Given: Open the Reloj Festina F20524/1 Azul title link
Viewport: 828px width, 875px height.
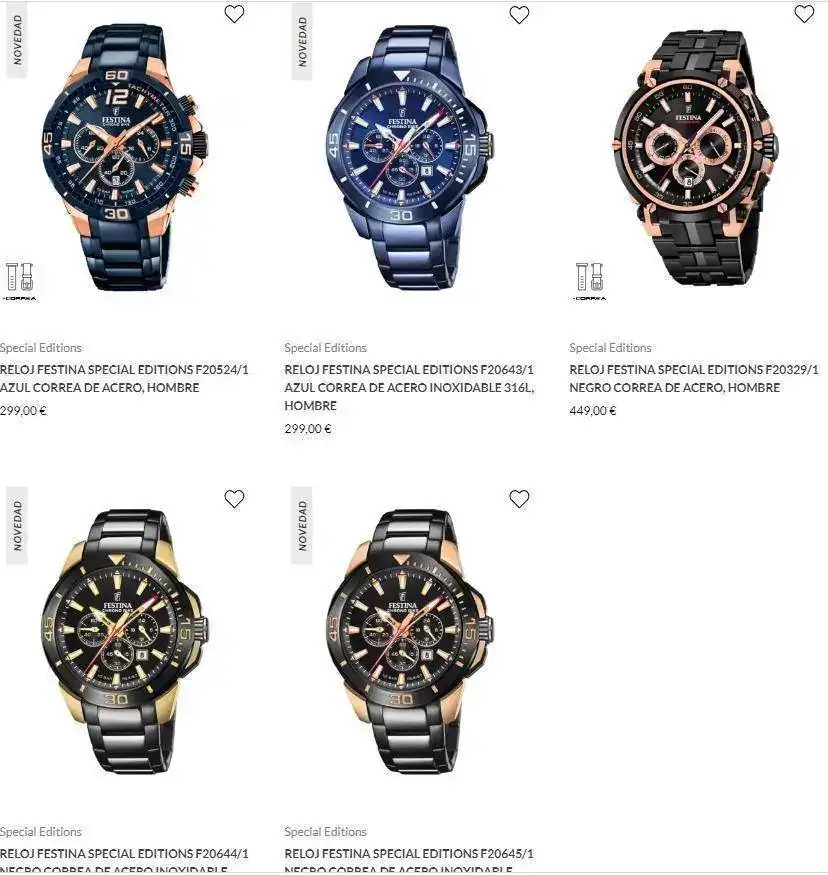Looking at the screenshot, I should click(124, 378).
